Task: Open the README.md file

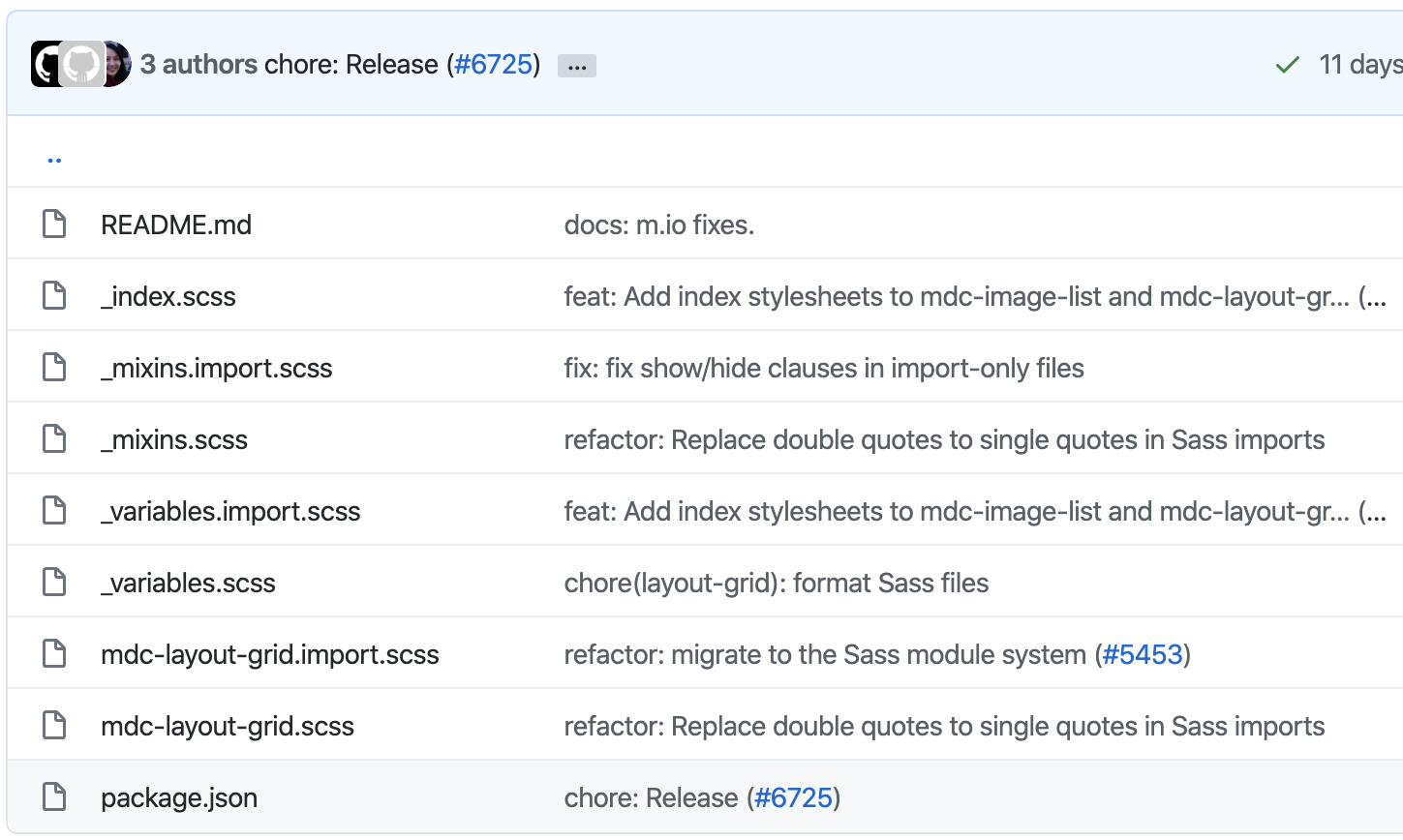Action: click(175, 224)
